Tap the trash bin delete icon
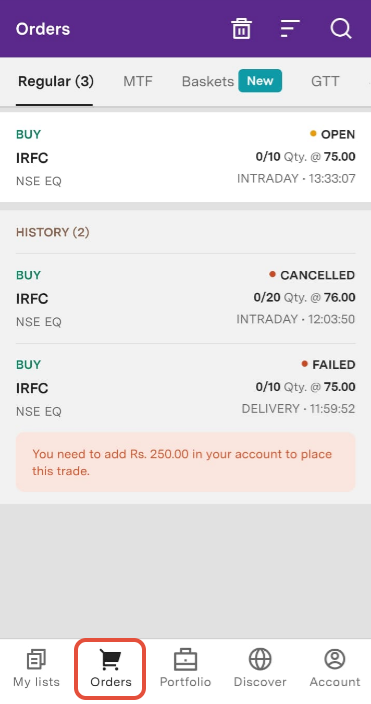 (x=241, y=29)
